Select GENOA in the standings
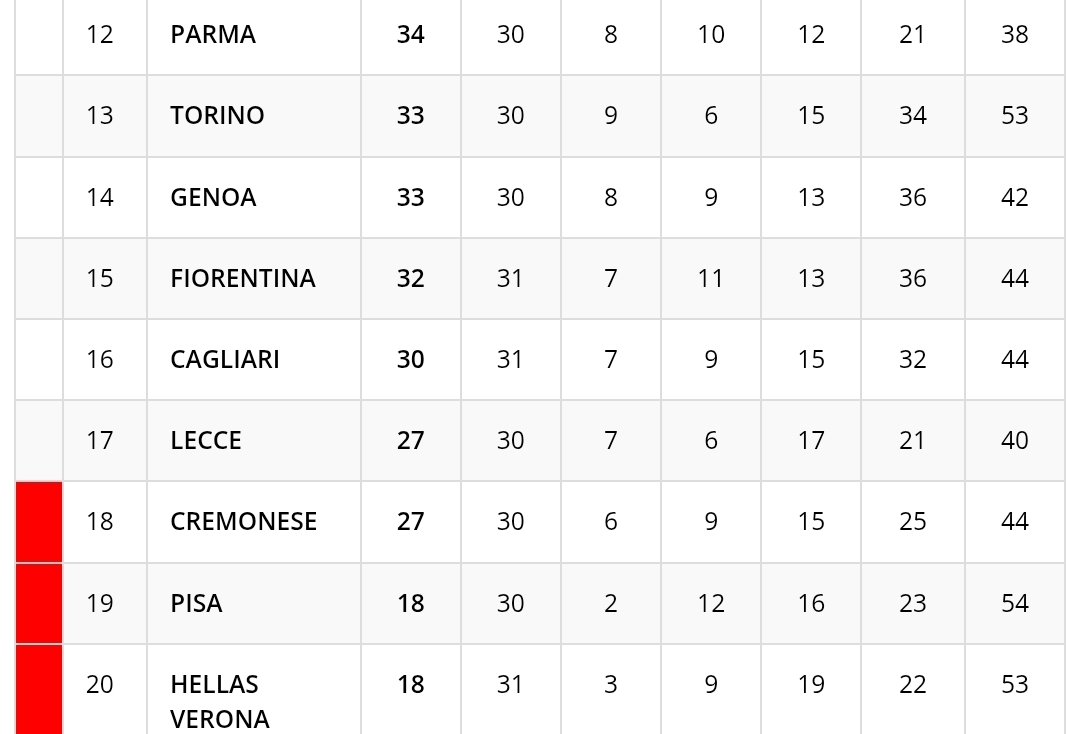 coord(213,198)
